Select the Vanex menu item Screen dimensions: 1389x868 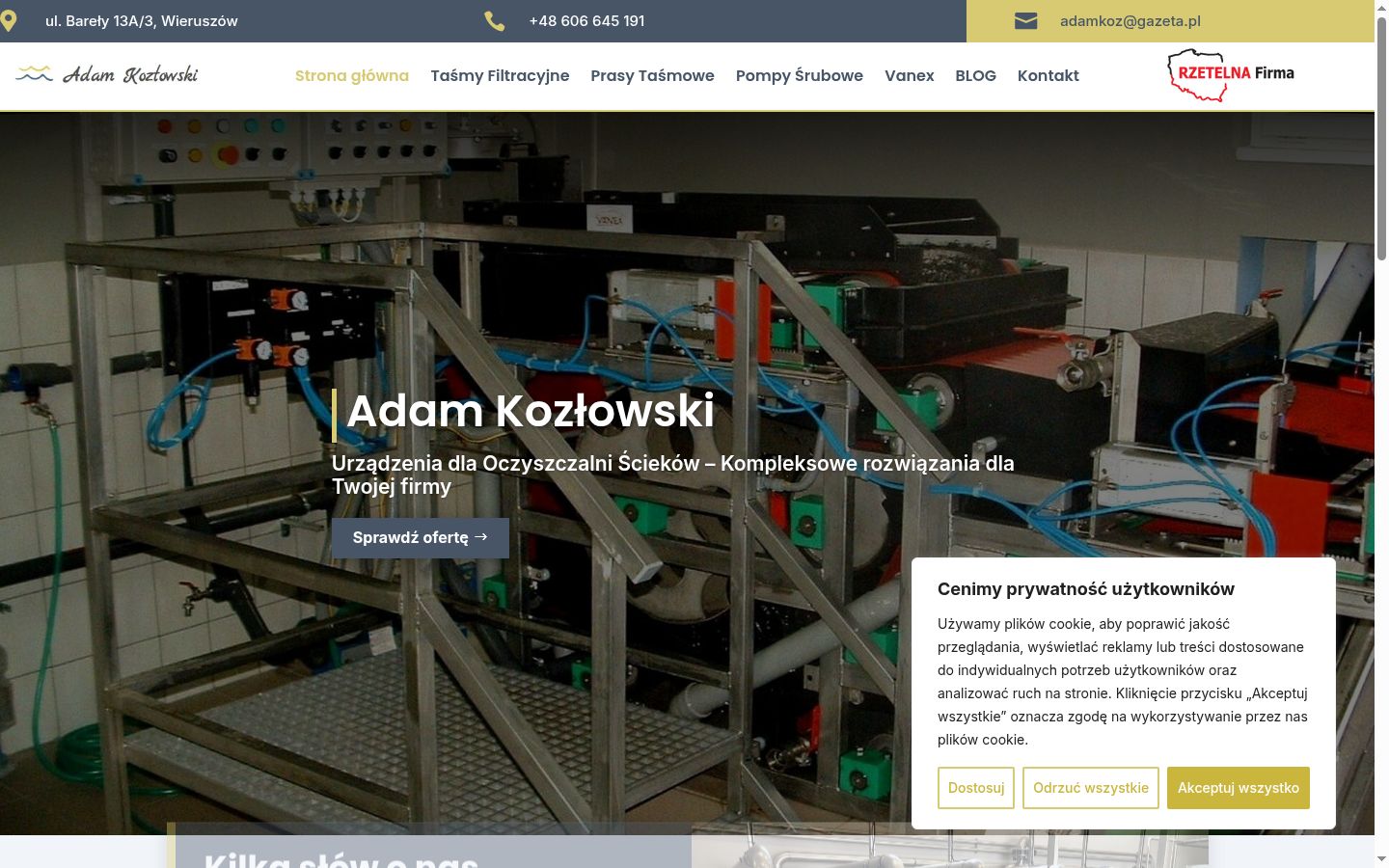click(x=910, y=75)
